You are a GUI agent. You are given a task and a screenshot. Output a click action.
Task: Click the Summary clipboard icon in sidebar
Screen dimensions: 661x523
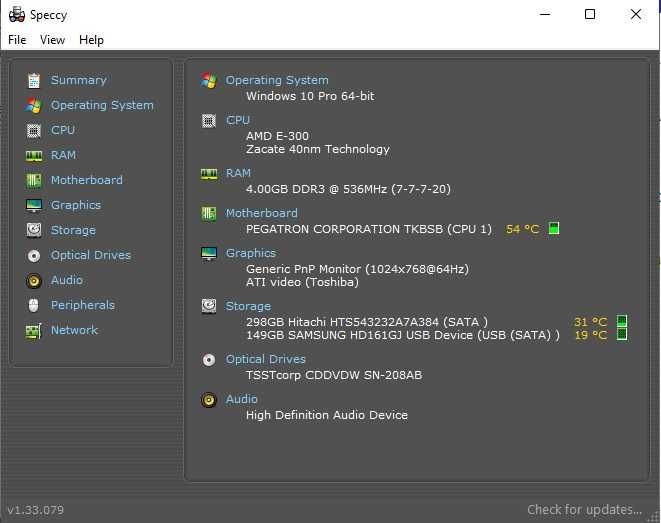pyautogui.click(x=34, y=80)
